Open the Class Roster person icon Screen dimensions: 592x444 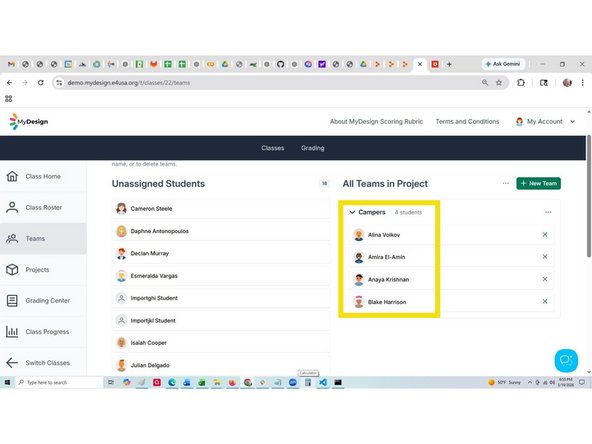(12, 207)
